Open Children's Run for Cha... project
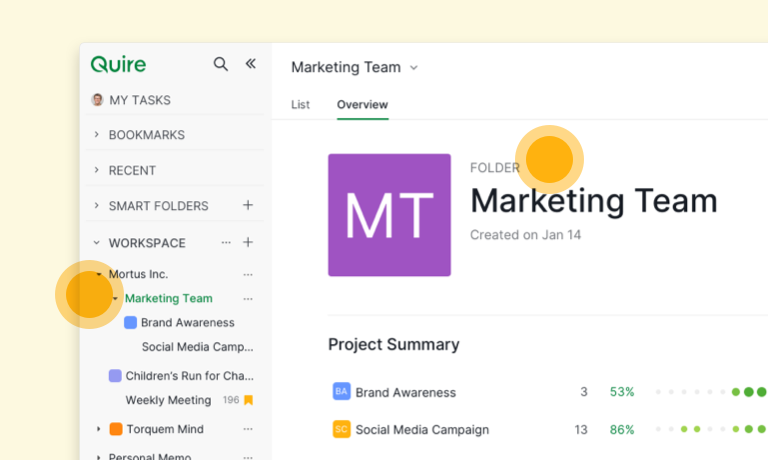Screen dimensions: 768x460 (x=190, y=376)
